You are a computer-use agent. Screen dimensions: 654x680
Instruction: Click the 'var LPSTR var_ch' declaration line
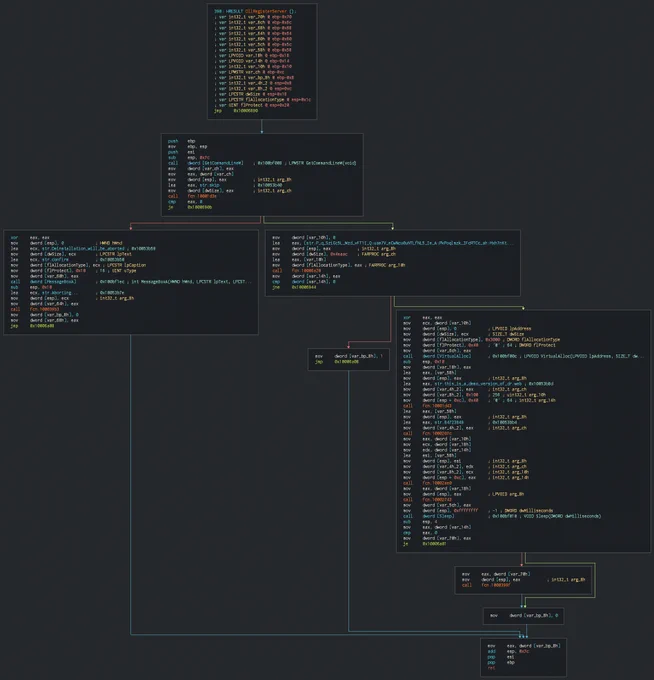[249, 72]
